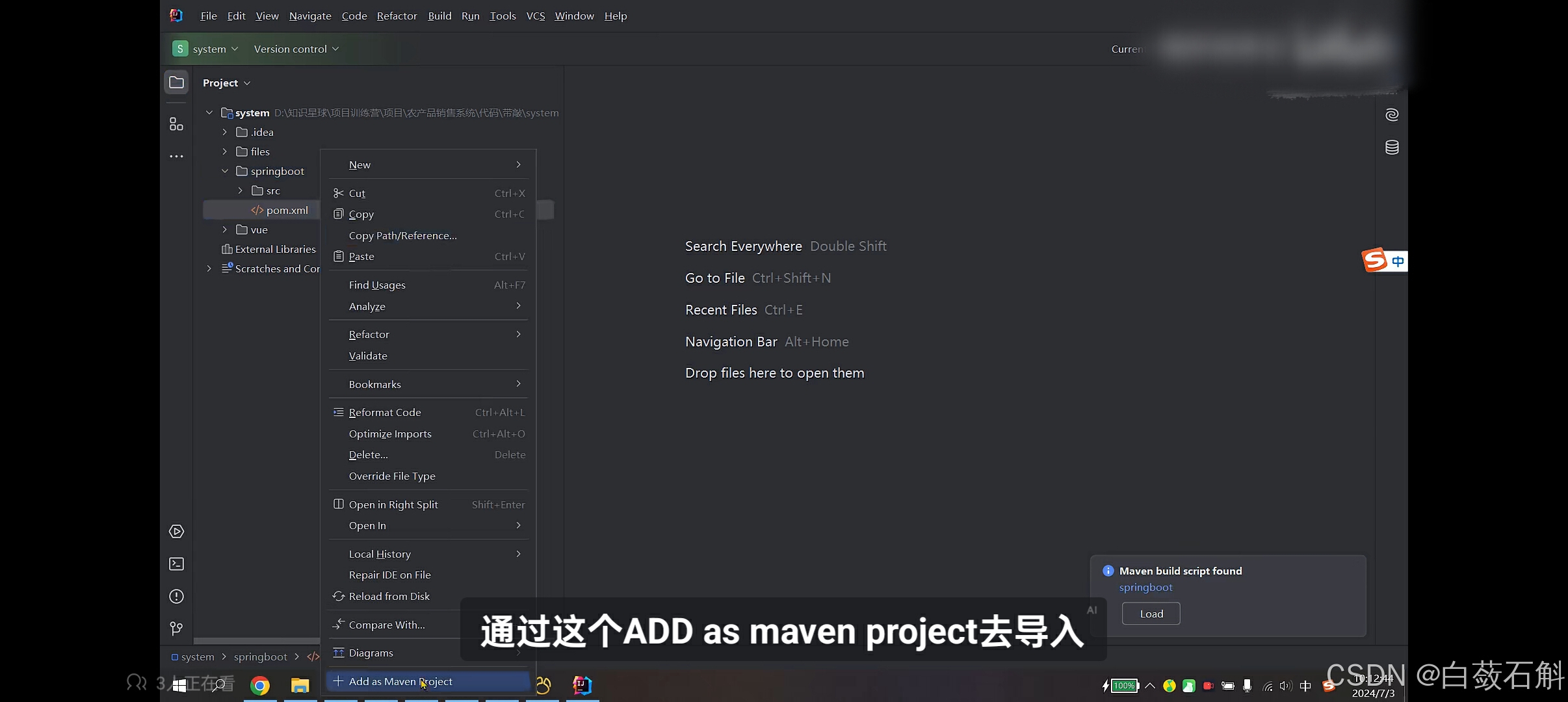Open the Project tool window folder icon

click(x=176, y=83)
